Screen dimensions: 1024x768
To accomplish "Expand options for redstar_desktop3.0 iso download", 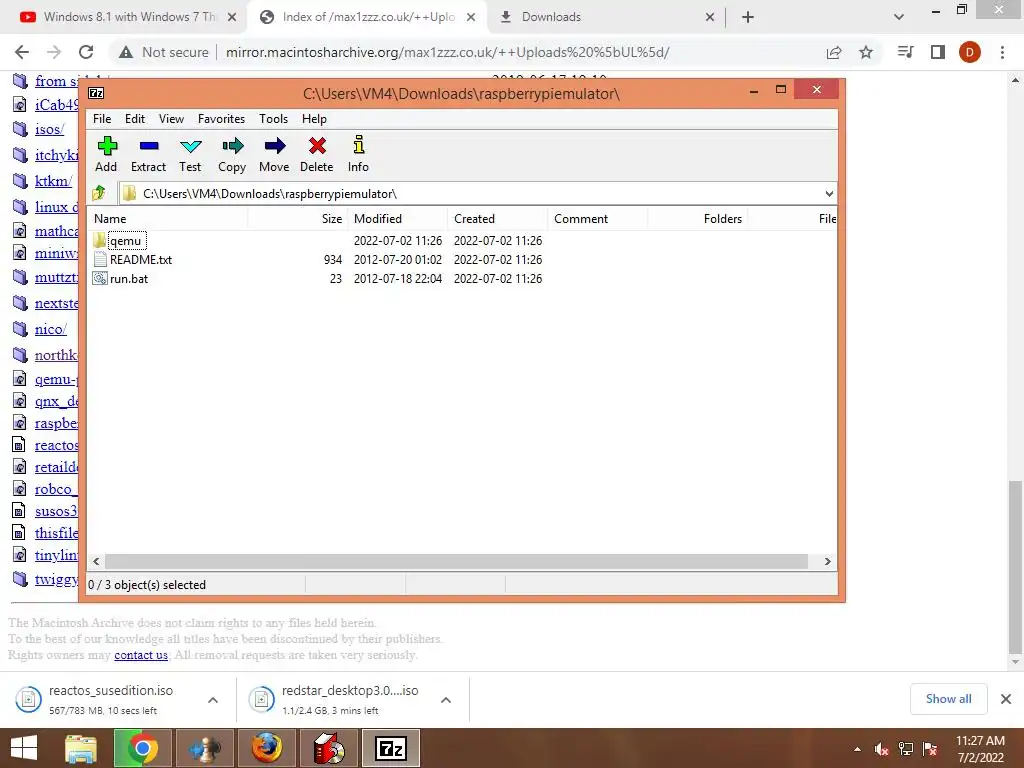I will 446,700.
